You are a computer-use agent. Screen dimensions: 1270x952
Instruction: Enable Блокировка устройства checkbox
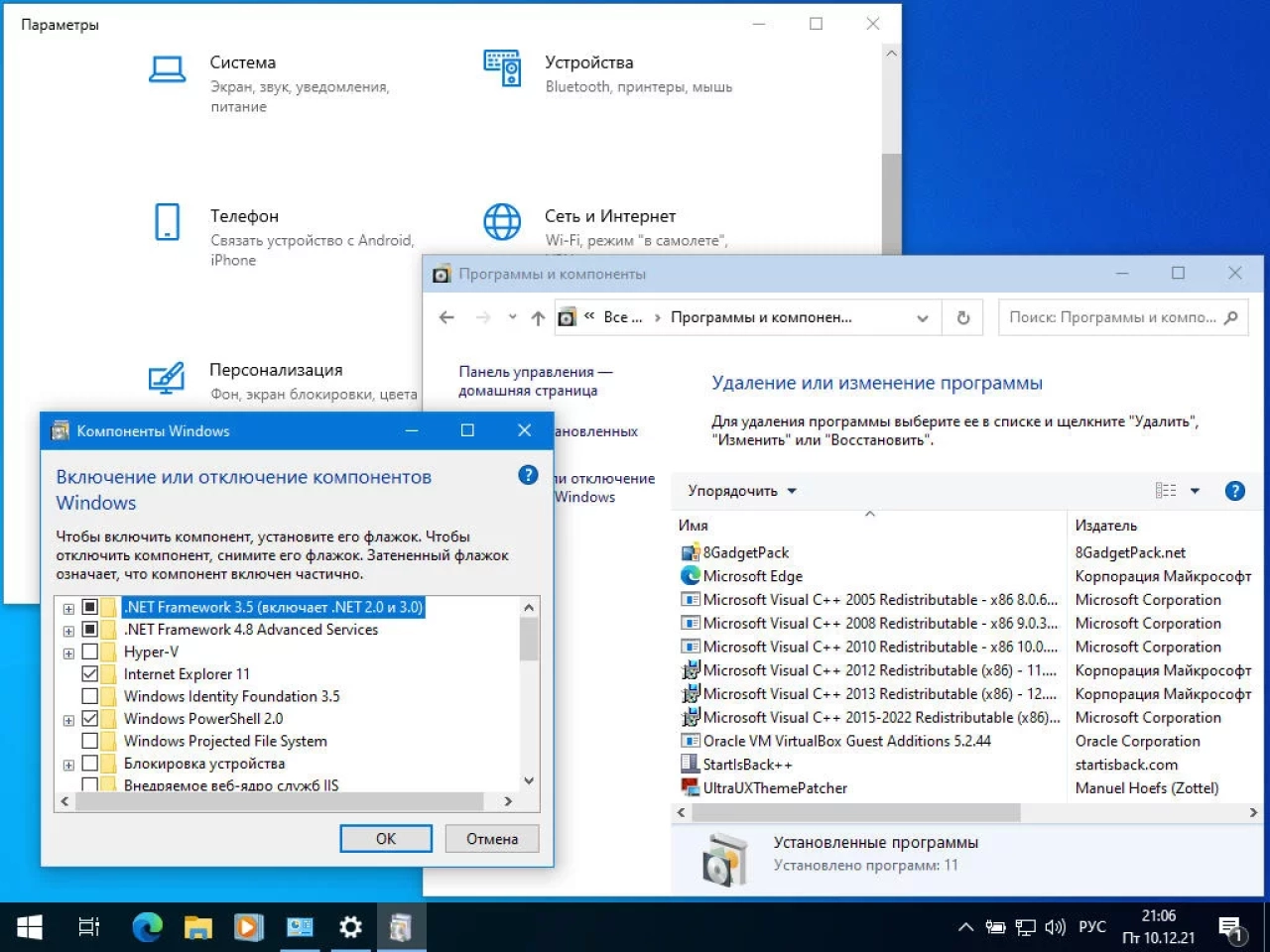tap(90, 764)
